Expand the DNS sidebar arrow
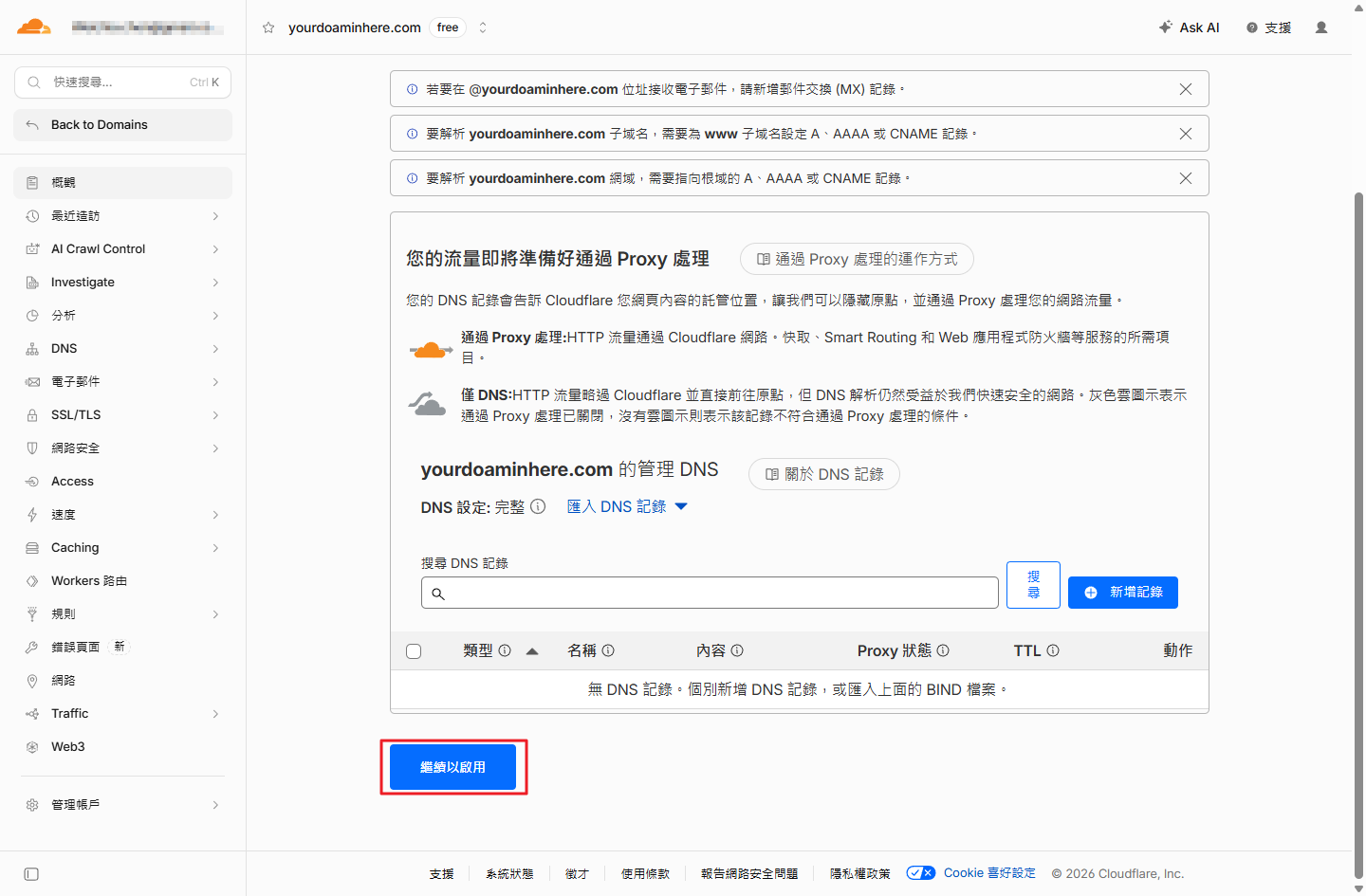 pyautogui.click(x=216, y=349)
